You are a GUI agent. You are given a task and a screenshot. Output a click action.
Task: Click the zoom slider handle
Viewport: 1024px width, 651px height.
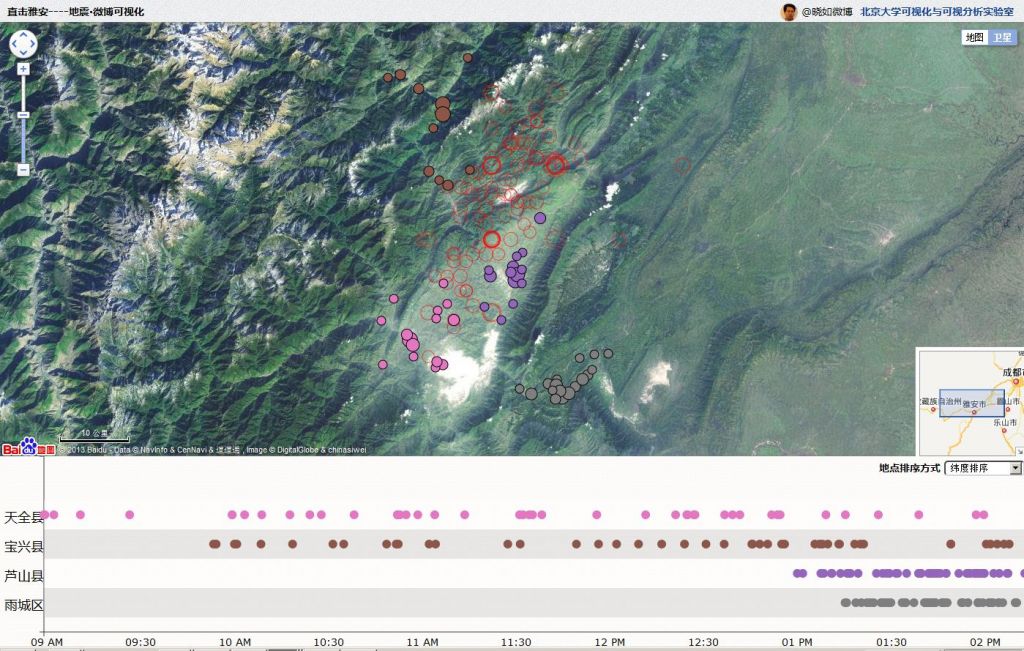pos(23,115)
